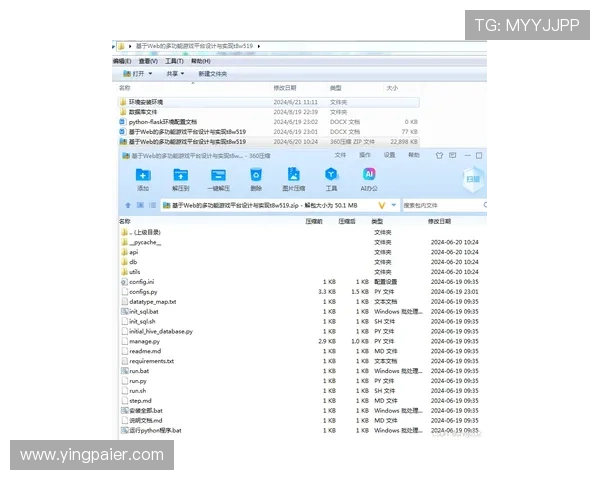Screen dimensions: 600x480
Task: Sort by 类型 column in archive list
Action: [377, 221]
